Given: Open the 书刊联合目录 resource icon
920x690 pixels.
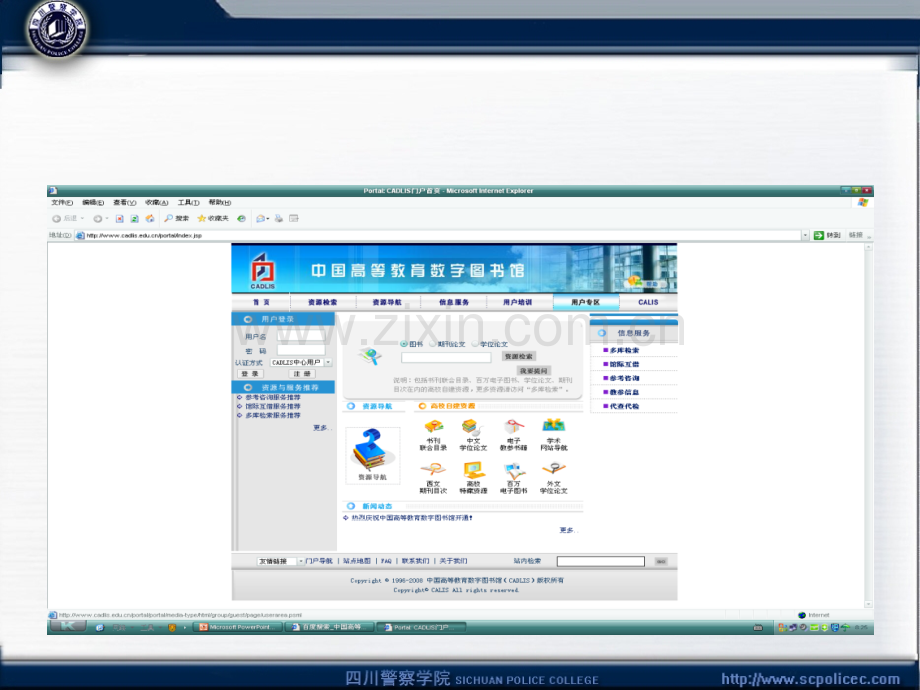Looking at the screenshot, I should click(433, 428).
